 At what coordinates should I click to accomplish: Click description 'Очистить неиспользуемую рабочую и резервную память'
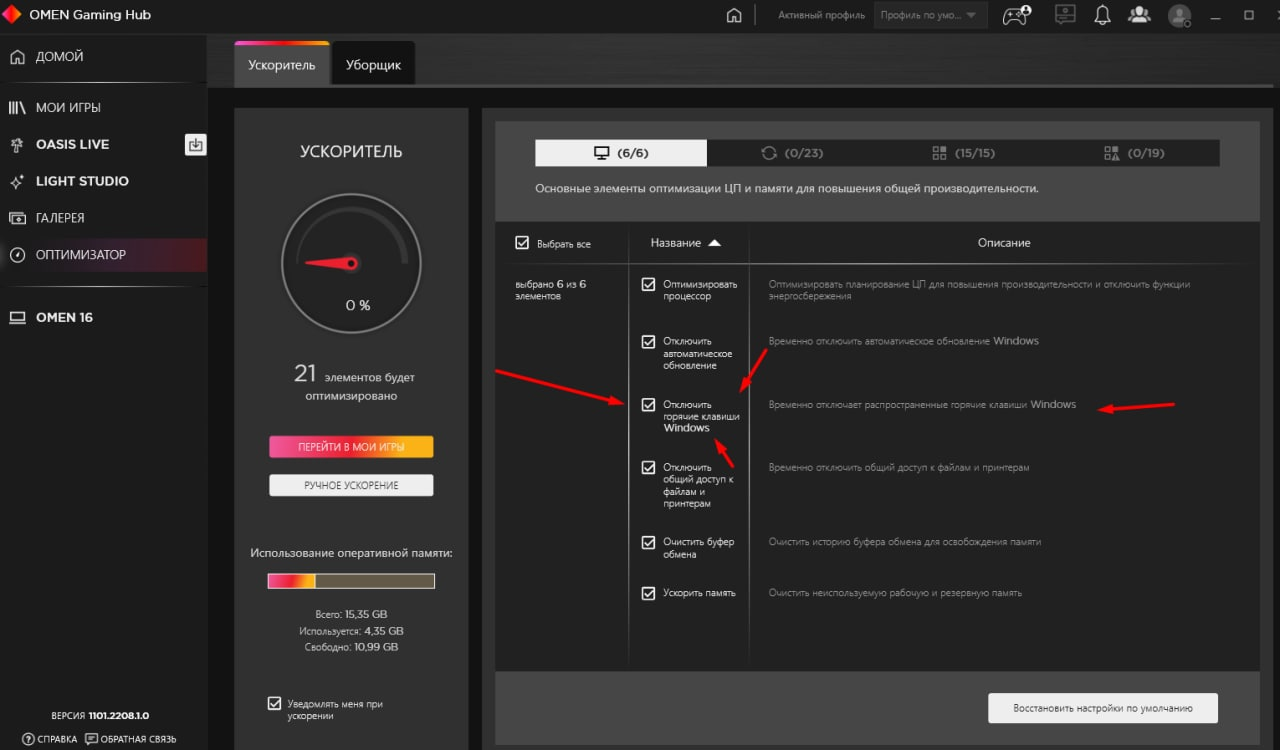(x=895, y=593)
